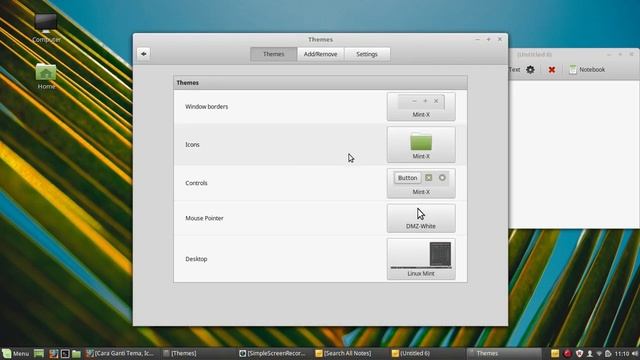Click the 11:10 panel clock

[622, 353]
